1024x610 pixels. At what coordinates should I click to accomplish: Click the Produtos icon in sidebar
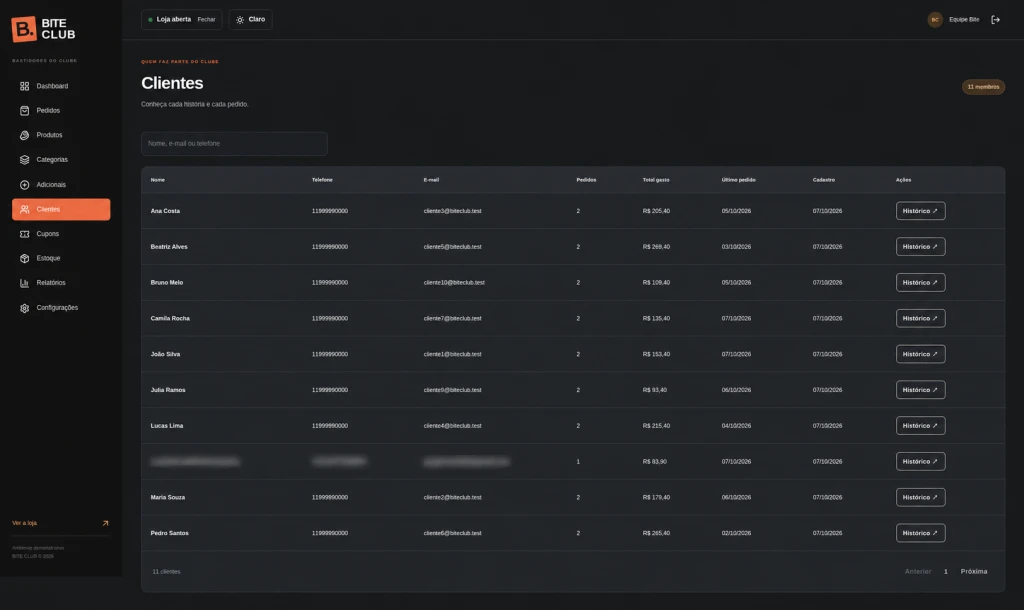[x=24, y=135]
